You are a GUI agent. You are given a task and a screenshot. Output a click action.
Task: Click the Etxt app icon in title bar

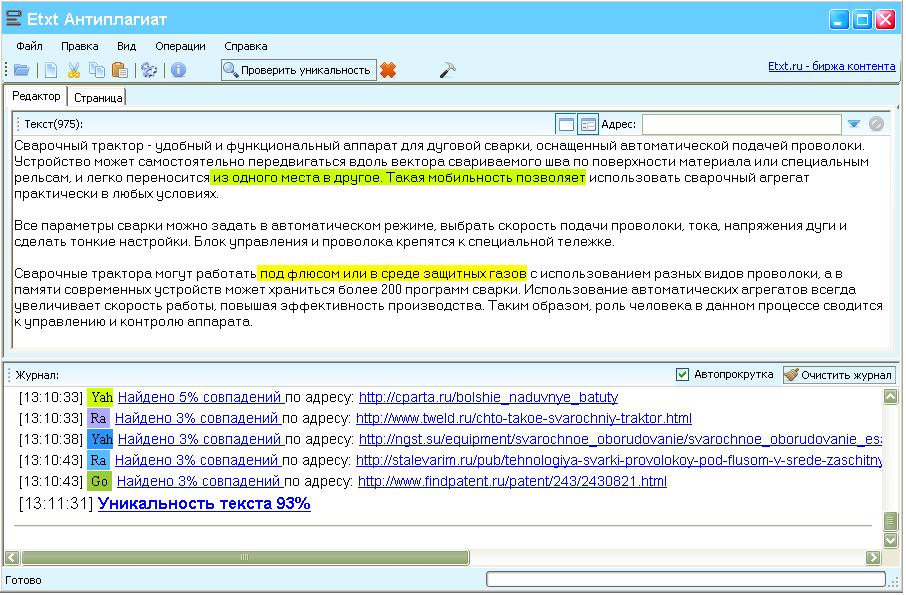click(13, 18)
